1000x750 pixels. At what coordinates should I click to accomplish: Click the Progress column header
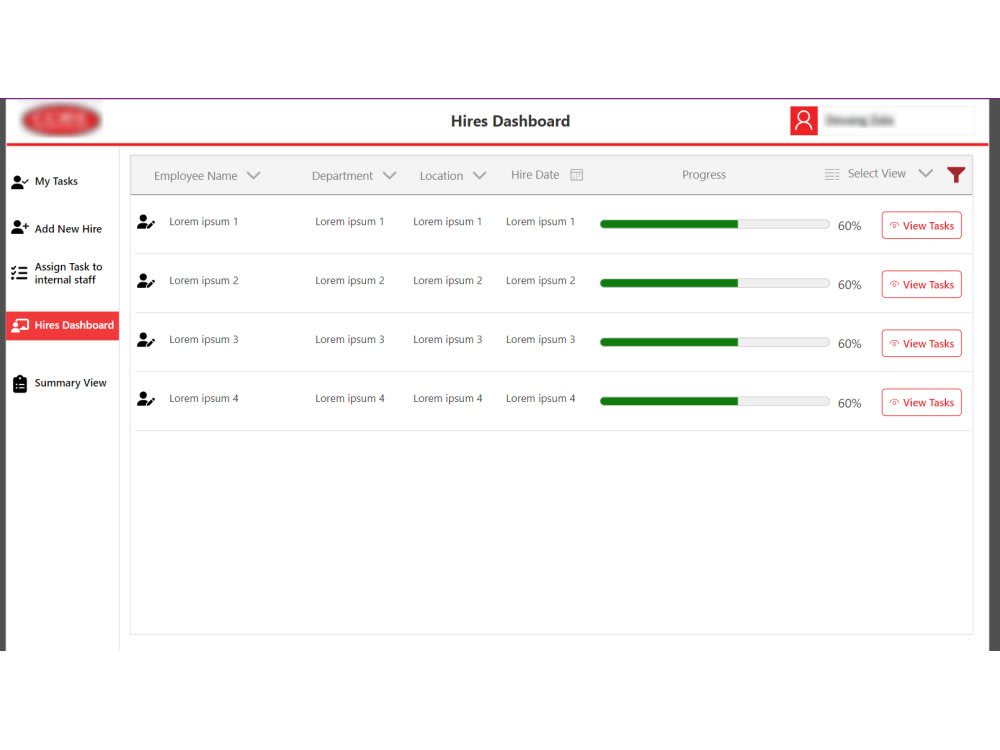click(703, 175)
